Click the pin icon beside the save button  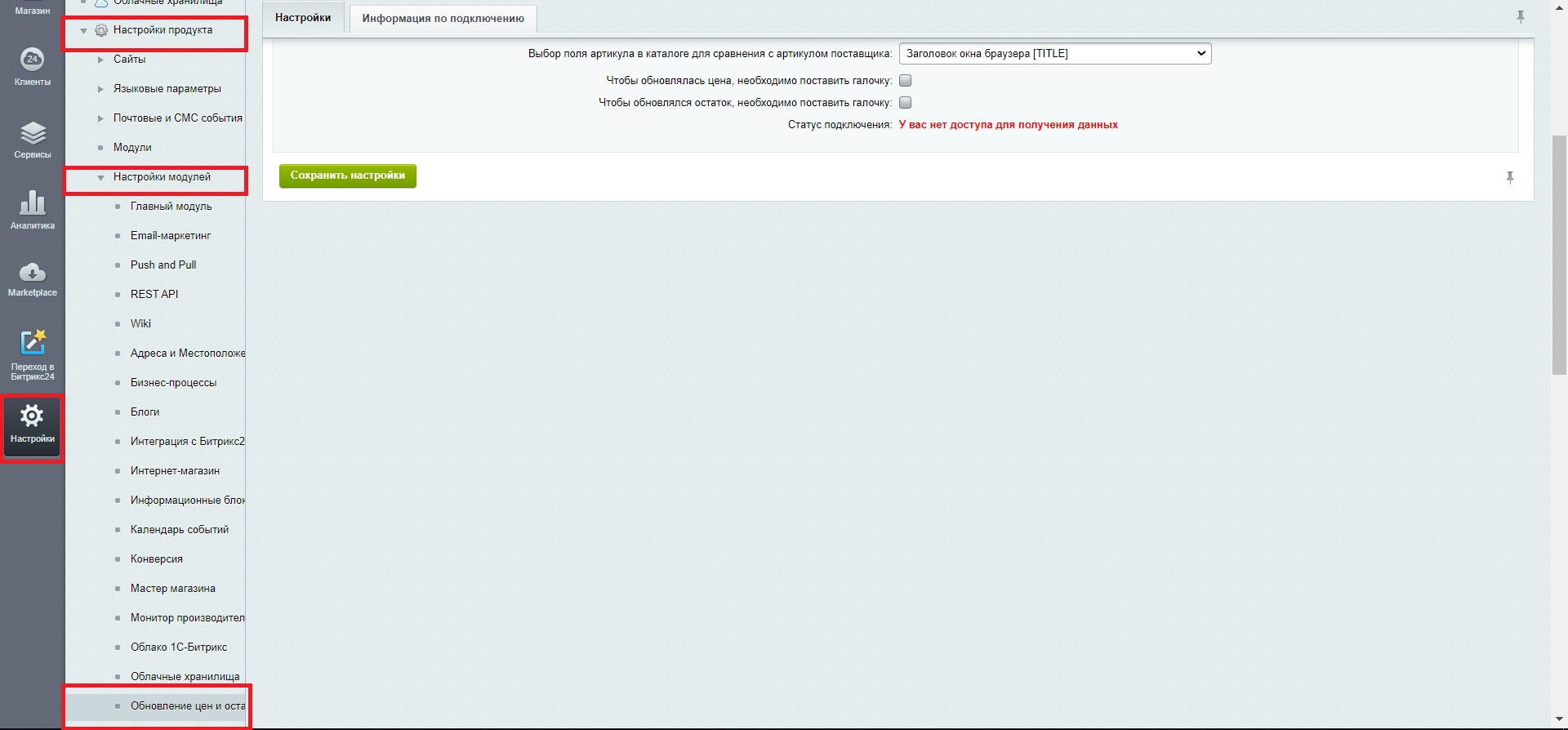coord(1509,177)
